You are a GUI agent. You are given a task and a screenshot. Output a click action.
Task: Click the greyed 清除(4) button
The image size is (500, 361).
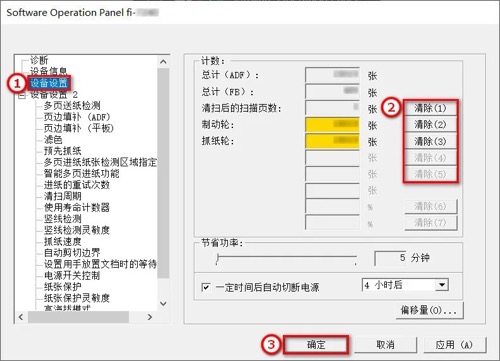click(x=430, y=158)
